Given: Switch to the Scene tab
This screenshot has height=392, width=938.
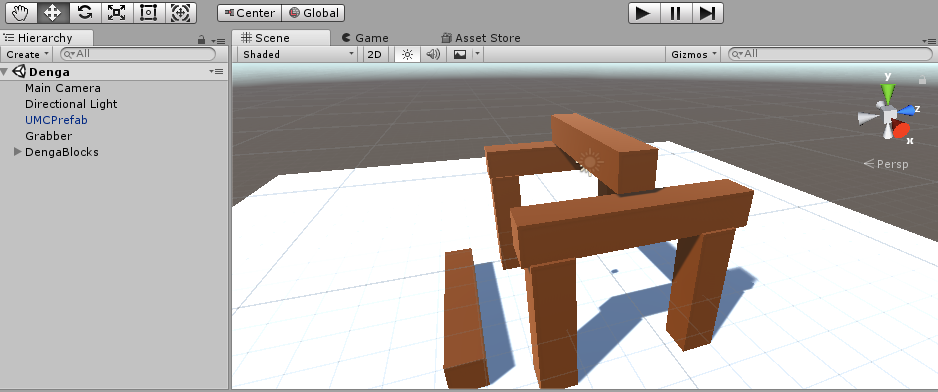Looking at the screenshot, I should (280, 38).
